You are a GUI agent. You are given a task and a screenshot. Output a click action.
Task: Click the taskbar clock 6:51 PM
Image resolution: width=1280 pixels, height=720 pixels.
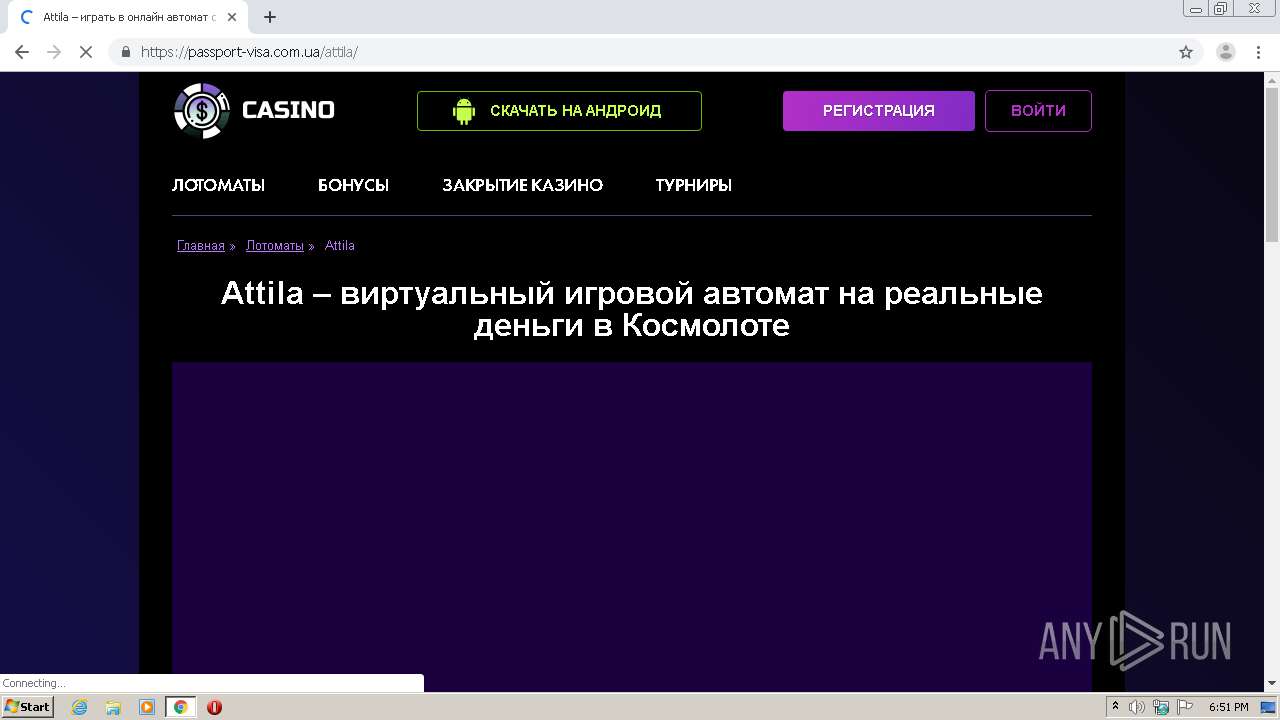(x=1228, y=707)
